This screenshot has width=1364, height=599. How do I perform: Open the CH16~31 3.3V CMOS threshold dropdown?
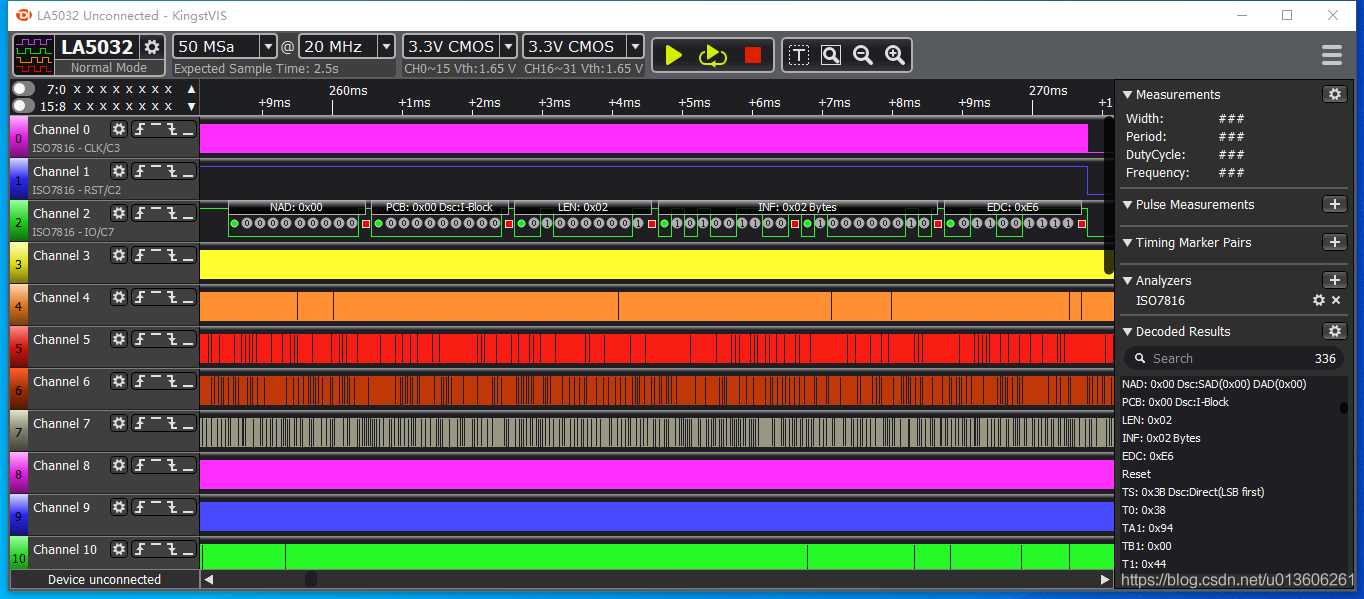pyautogui.click(x=635, y=46)
